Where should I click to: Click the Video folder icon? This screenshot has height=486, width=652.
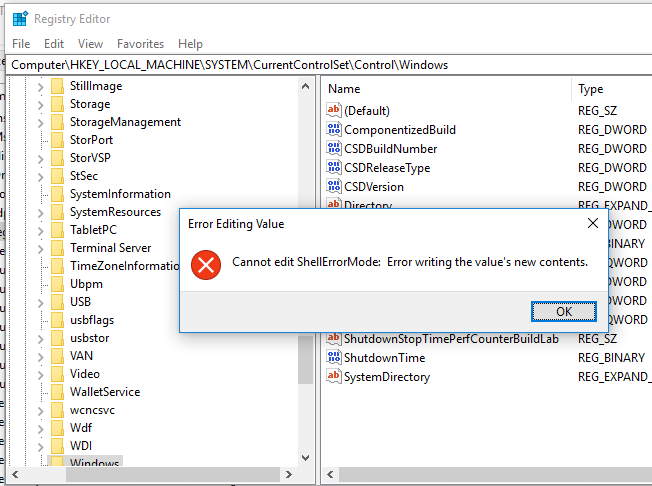(57, 374)
